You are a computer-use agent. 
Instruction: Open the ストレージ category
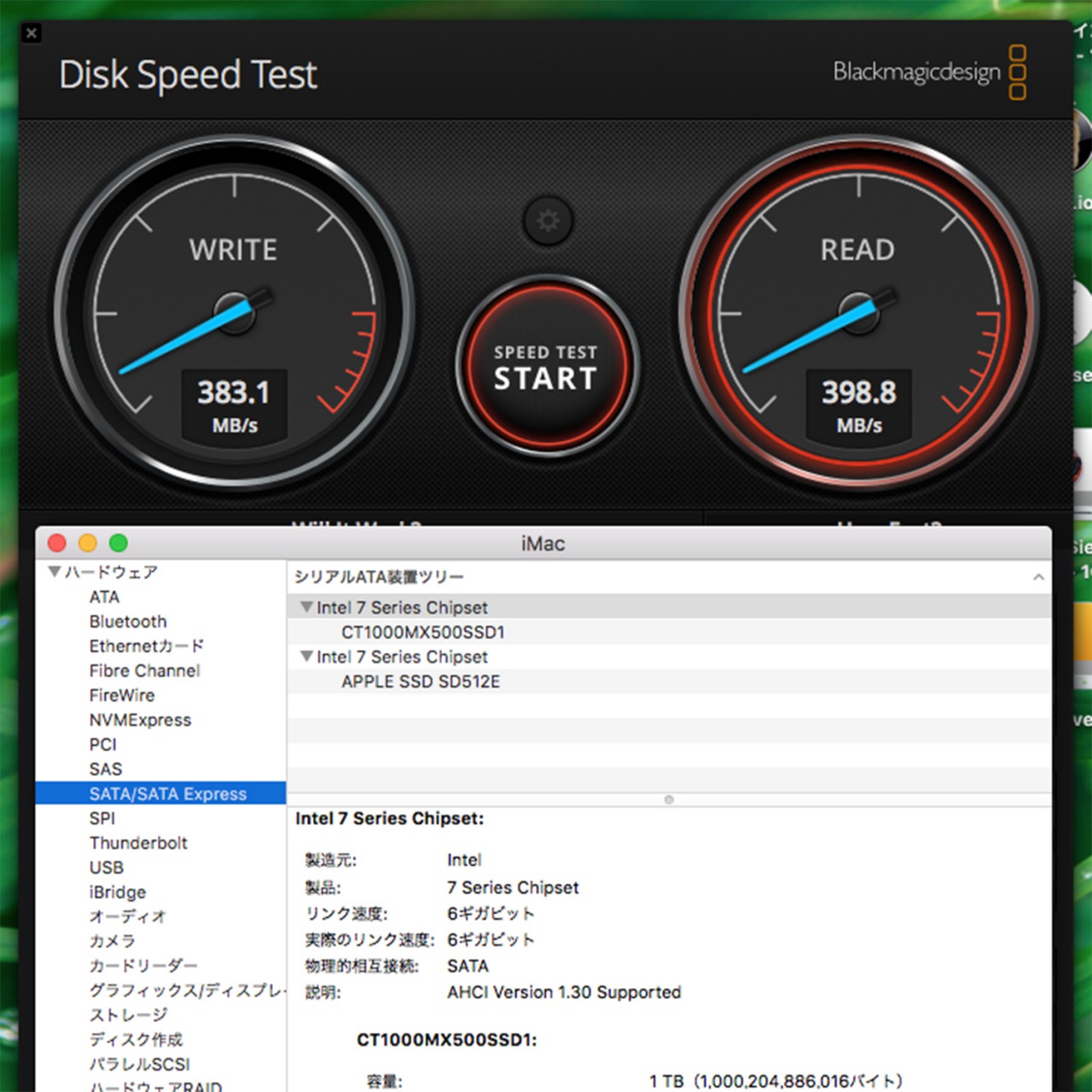128,1014
